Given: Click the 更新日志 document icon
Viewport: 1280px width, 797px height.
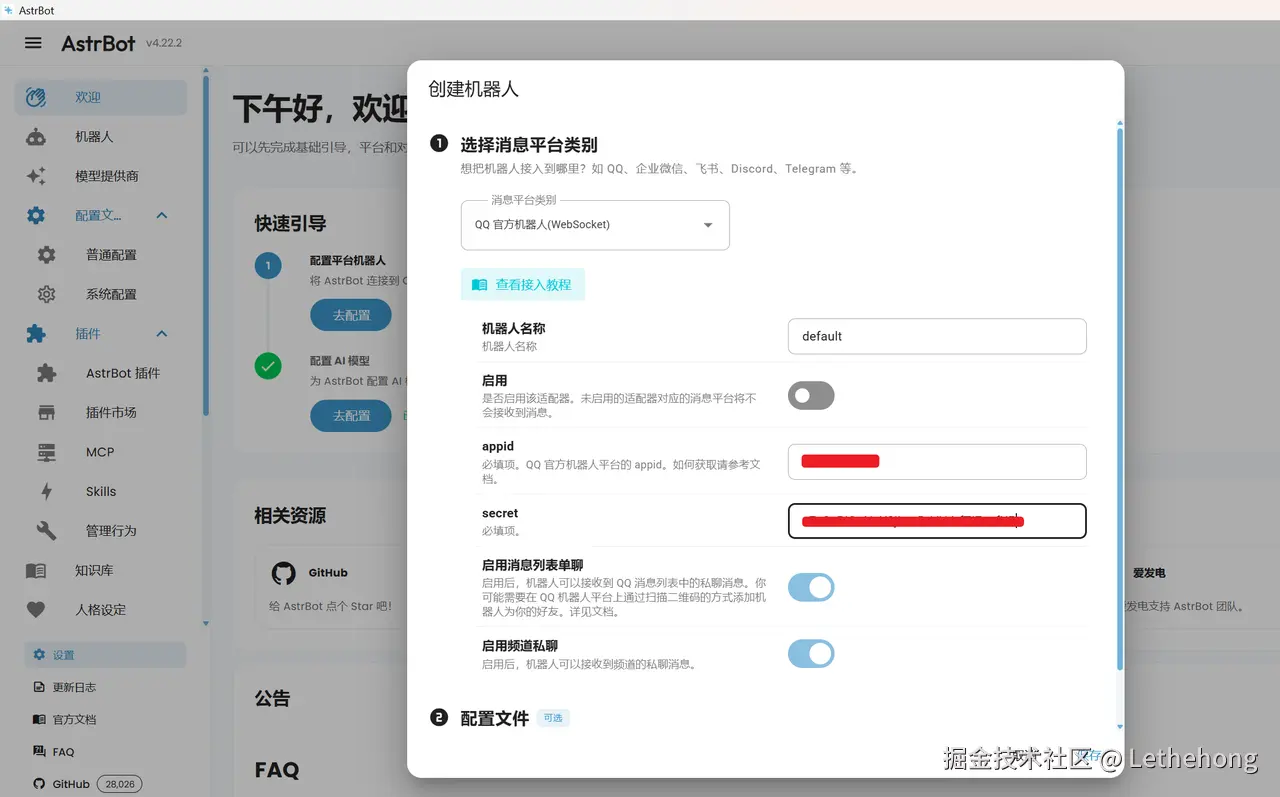Looking at the screenshot, I should [x=39, y=687].
